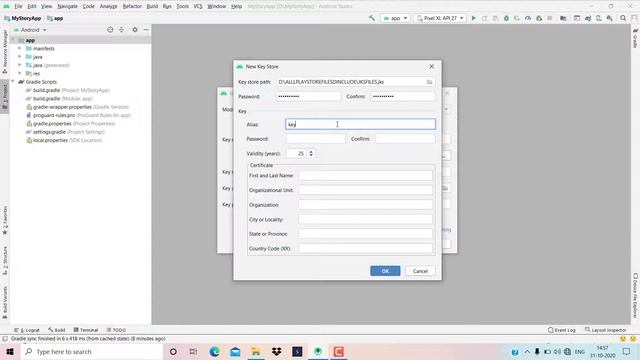This screenshot has height=360, width=640.
Task: Click the State or Province field
Action: [x=366, y=234]
